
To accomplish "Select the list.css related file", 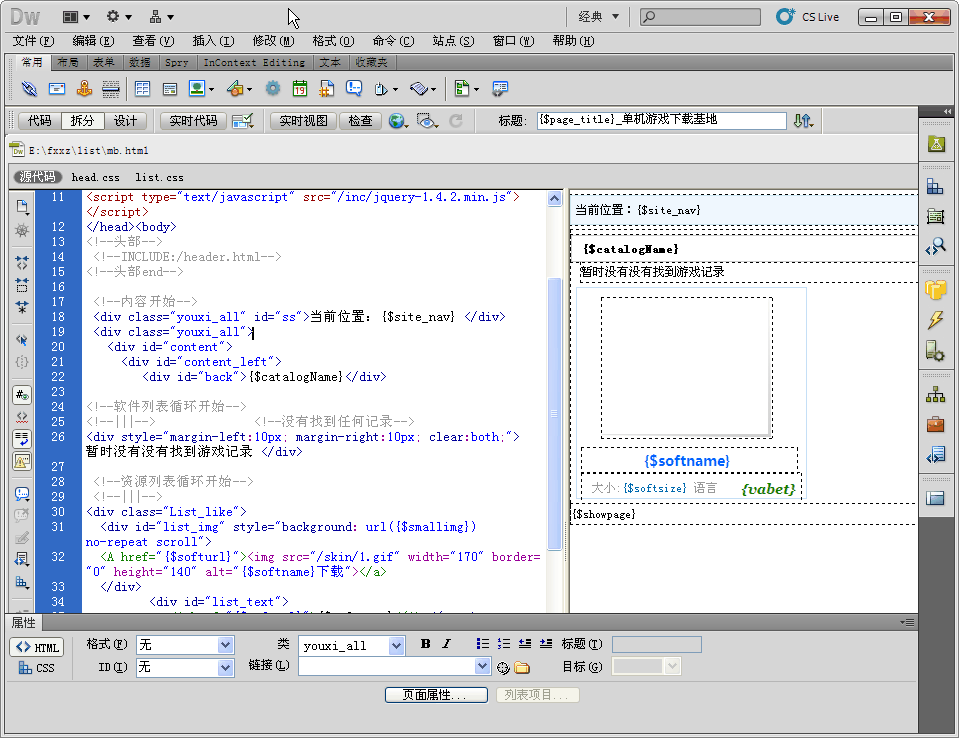I will pos(159,177).
